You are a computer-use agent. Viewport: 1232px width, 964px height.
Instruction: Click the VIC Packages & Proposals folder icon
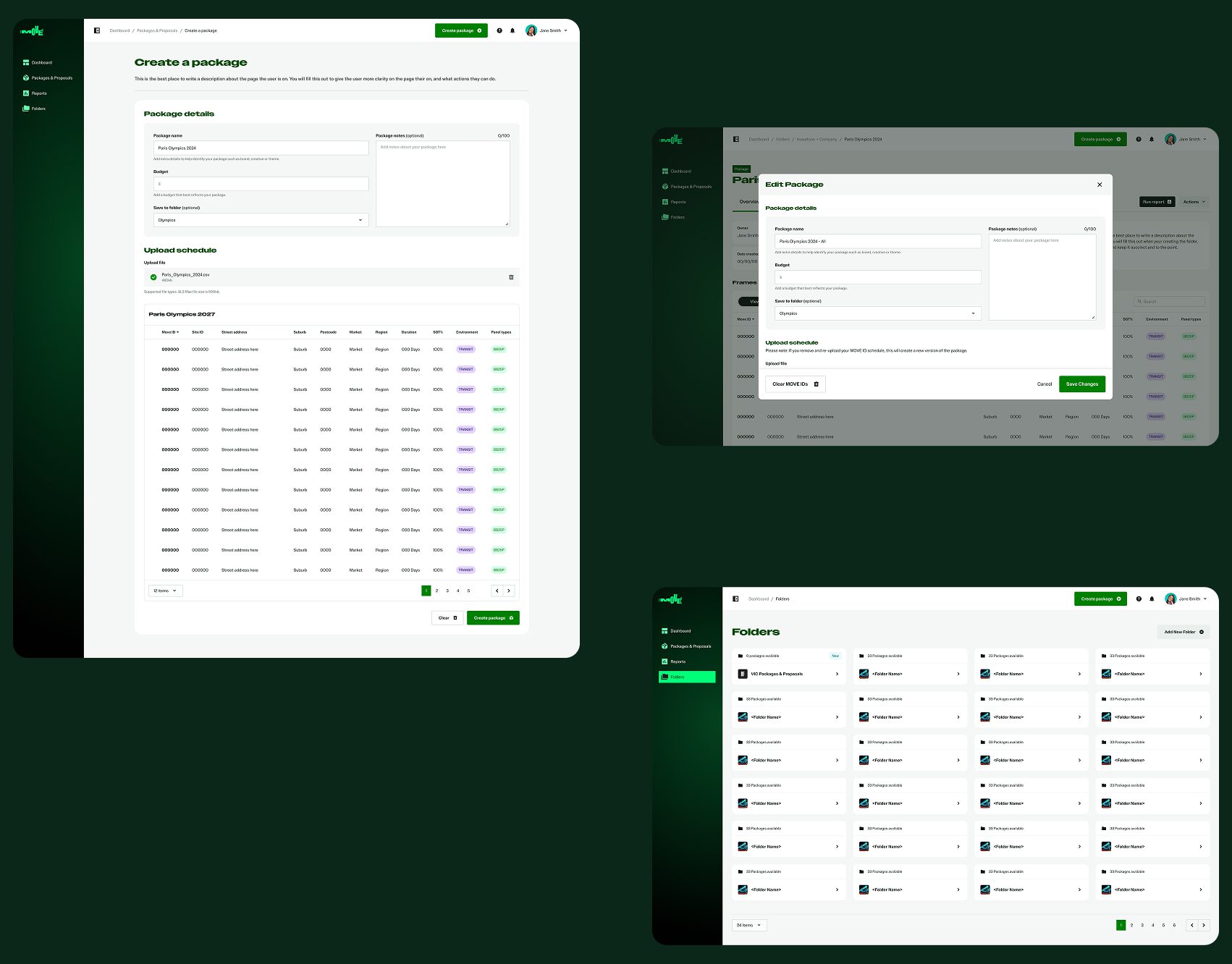tap(743, 674)
